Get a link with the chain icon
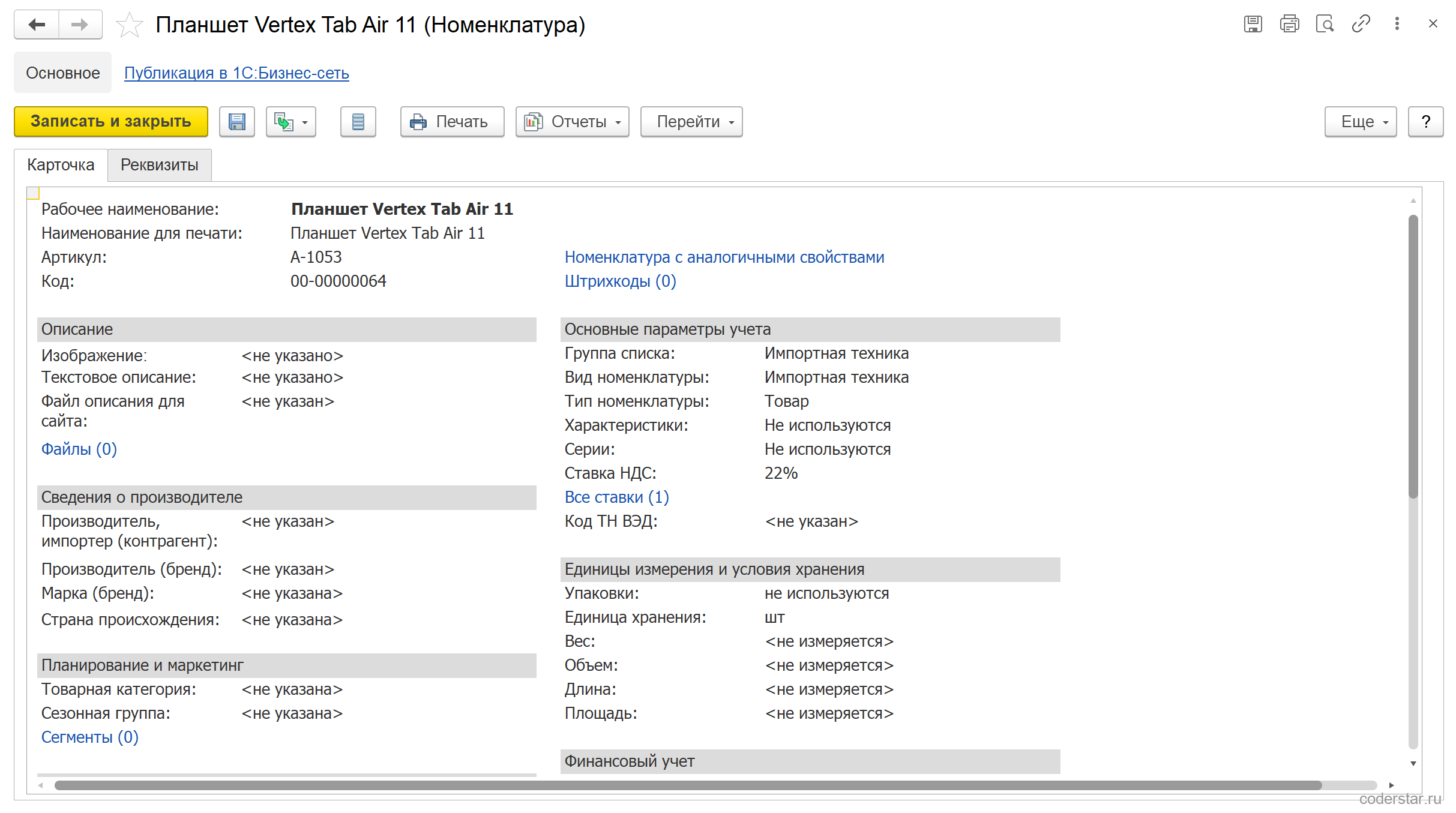The height and width of the screenshot is (813, 1456). pos(1361,24)
